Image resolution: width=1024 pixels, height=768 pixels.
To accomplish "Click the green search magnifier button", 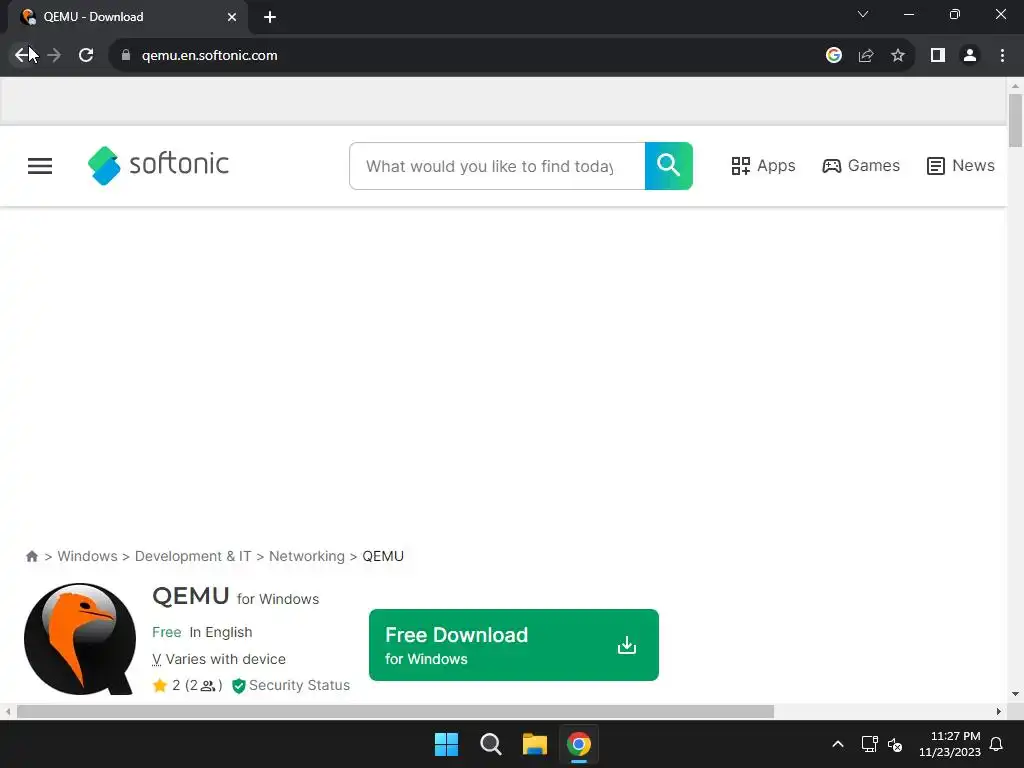I will click(x=669, y=166).
